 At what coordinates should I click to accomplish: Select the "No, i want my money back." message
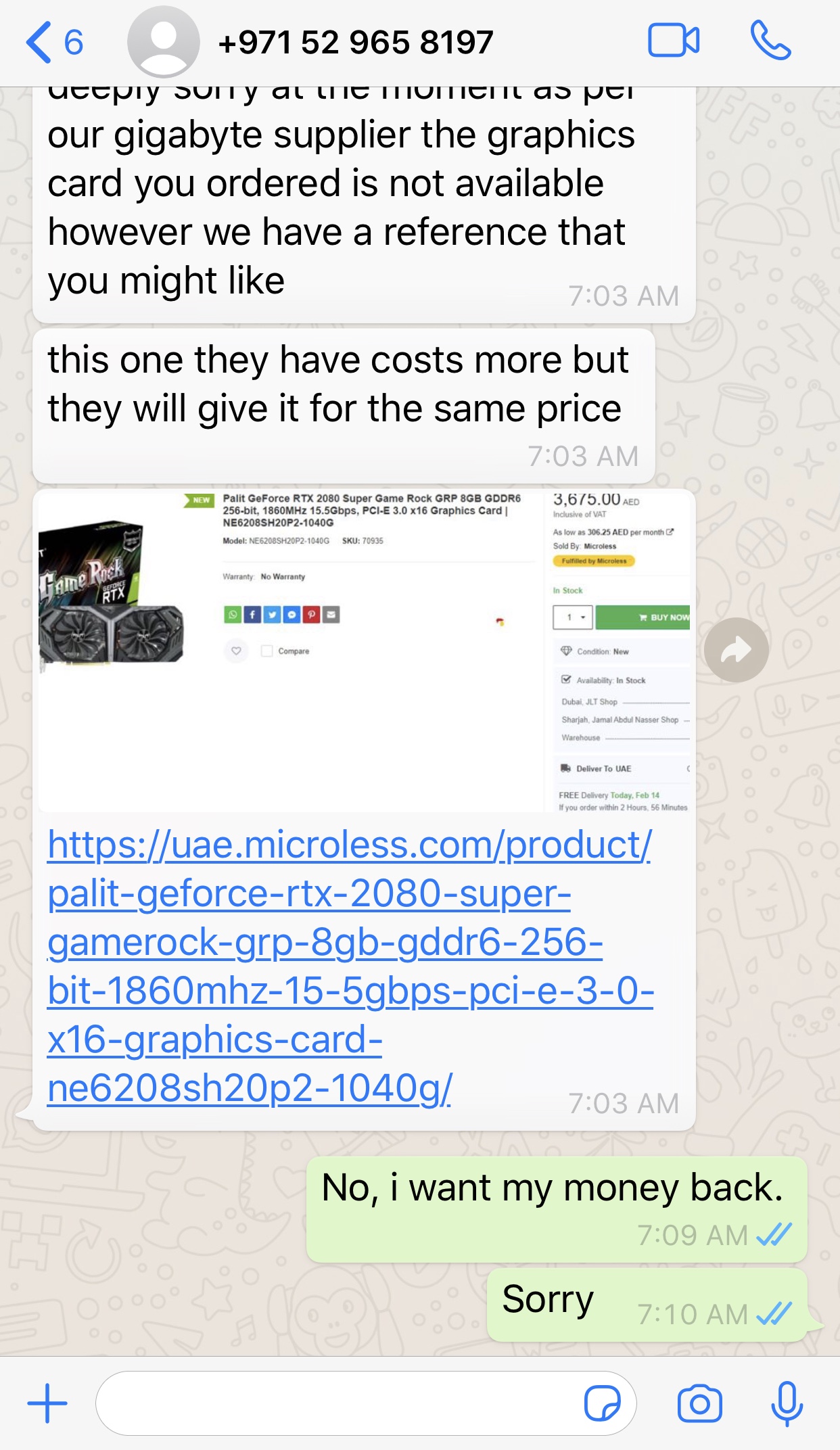(557, 1209)
